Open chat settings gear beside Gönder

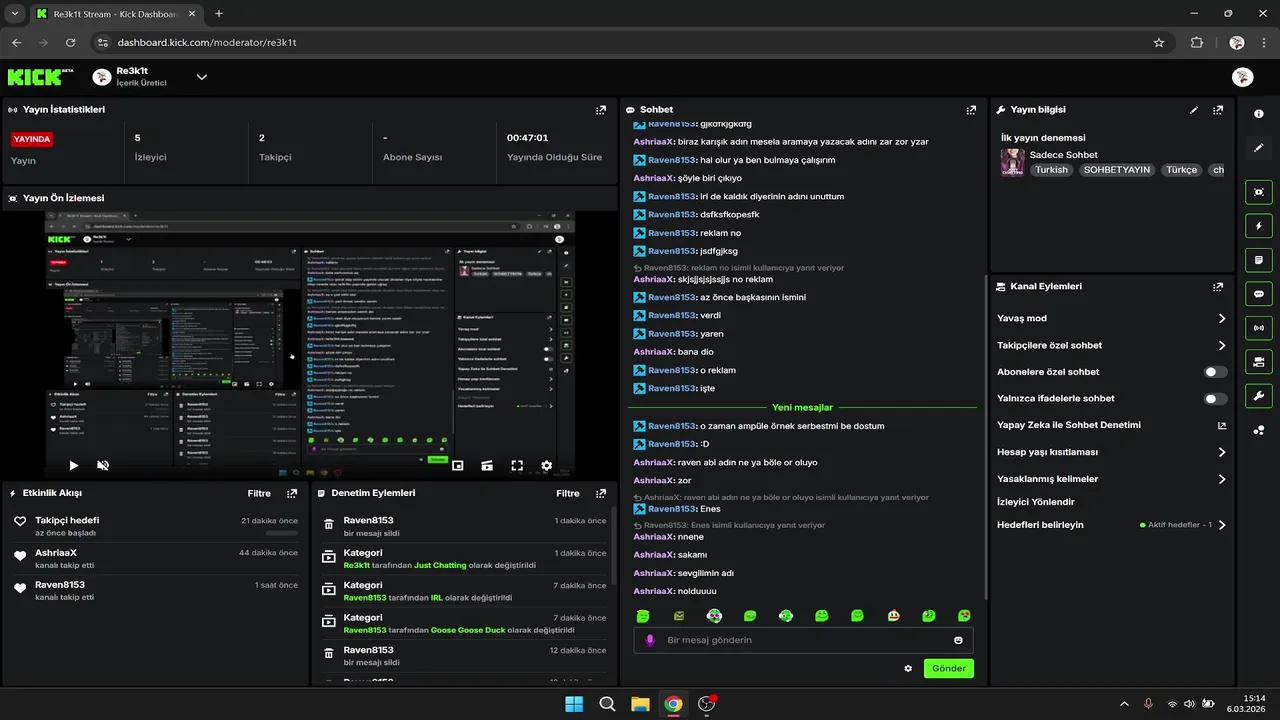click(x=908, y=668)
